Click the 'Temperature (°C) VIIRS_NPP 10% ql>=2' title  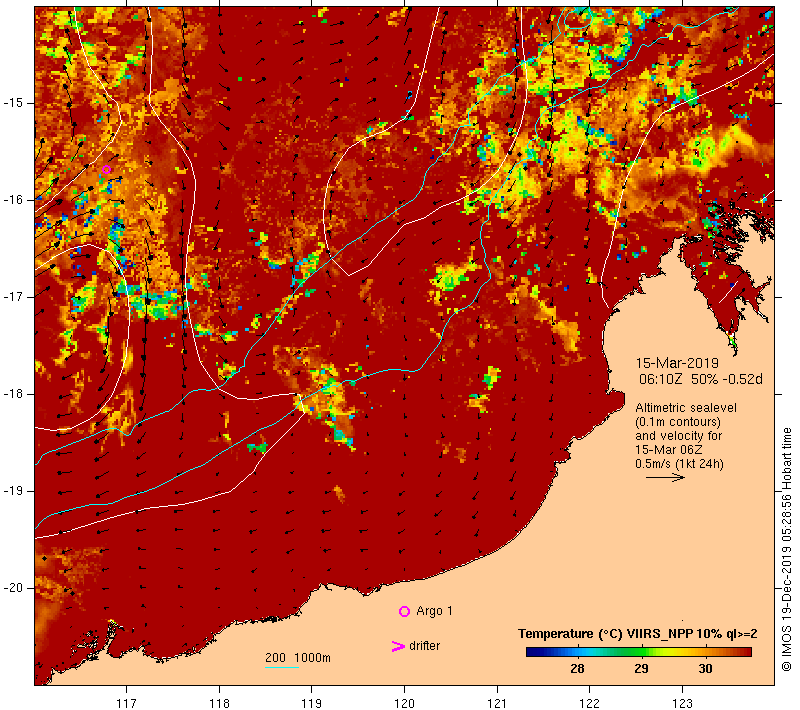[638, 634]
